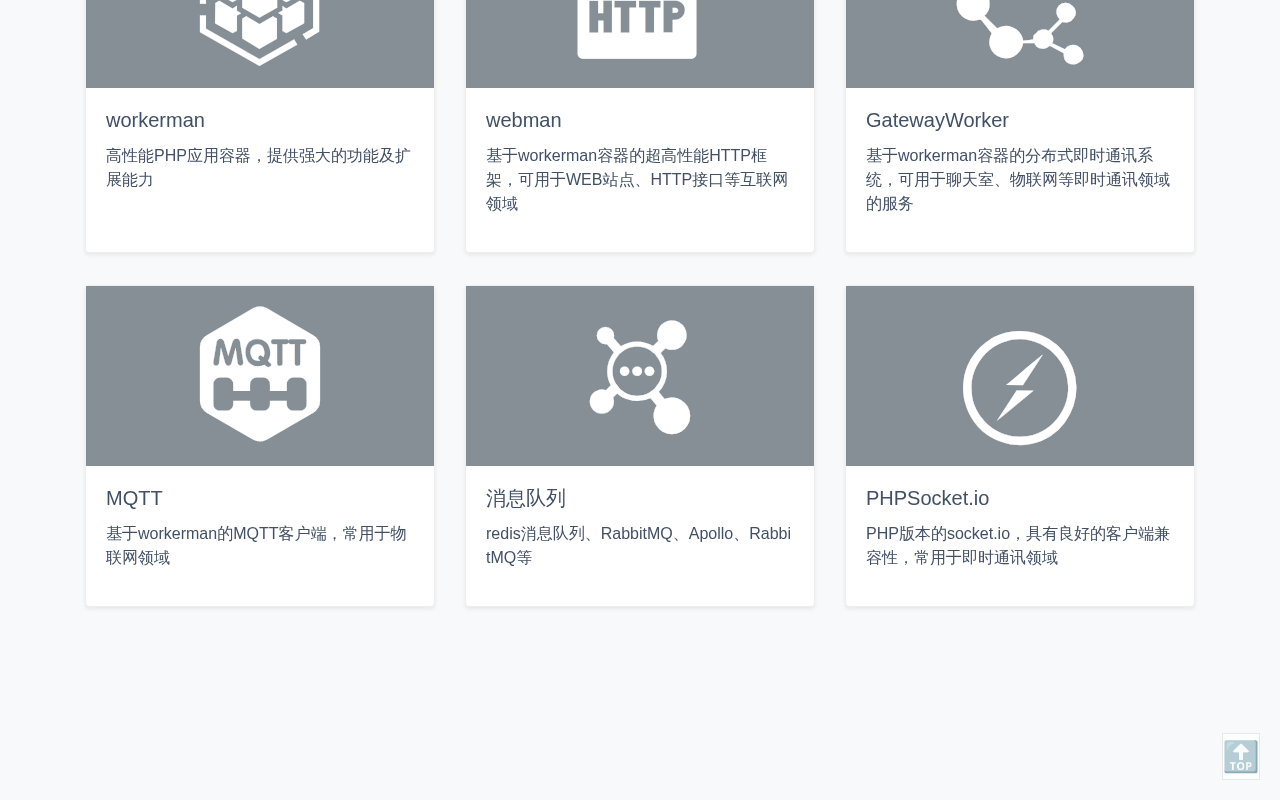Click the MQTT hexagon icon

[x=260, y=374]
